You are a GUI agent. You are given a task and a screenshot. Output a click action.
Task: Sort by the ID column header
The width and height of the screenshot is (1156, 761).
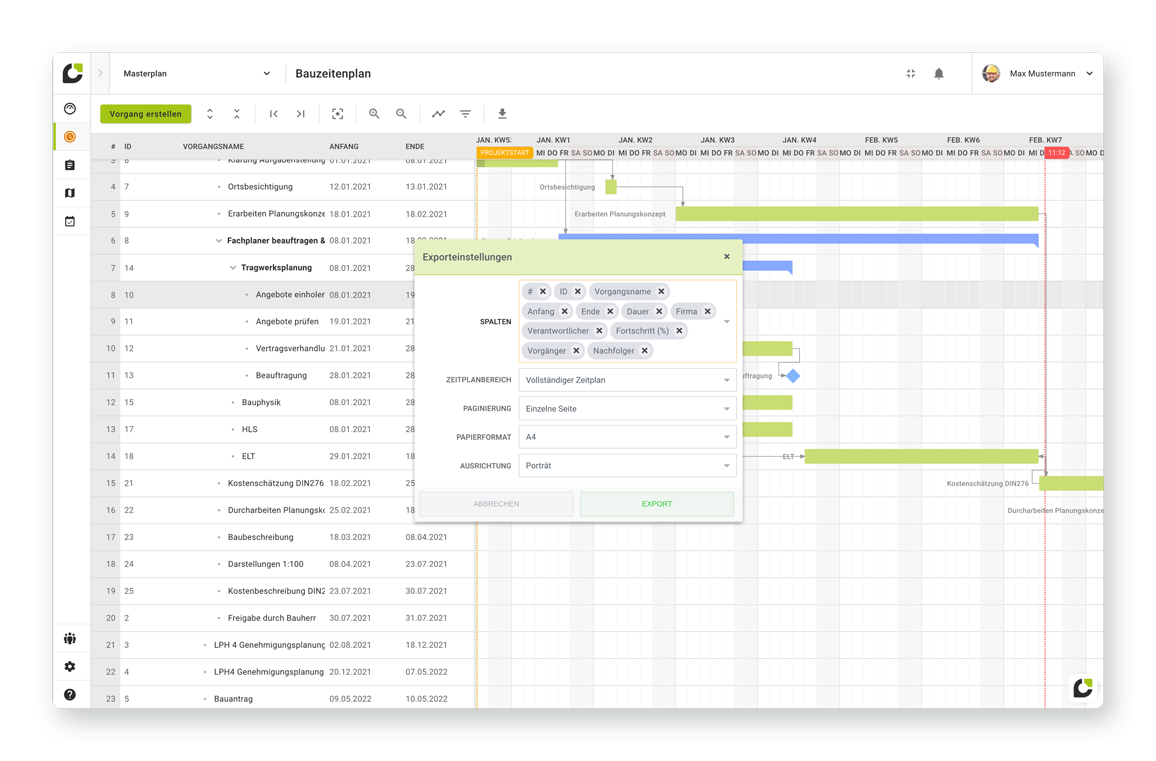128,146
